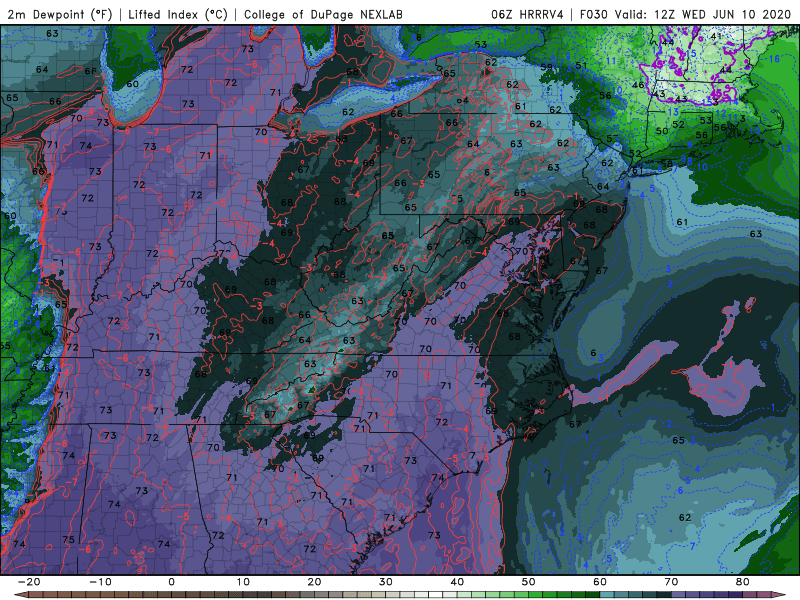
Task: Click the "2m Dewpoint (°F)" title text
Action: coord(59,14)
